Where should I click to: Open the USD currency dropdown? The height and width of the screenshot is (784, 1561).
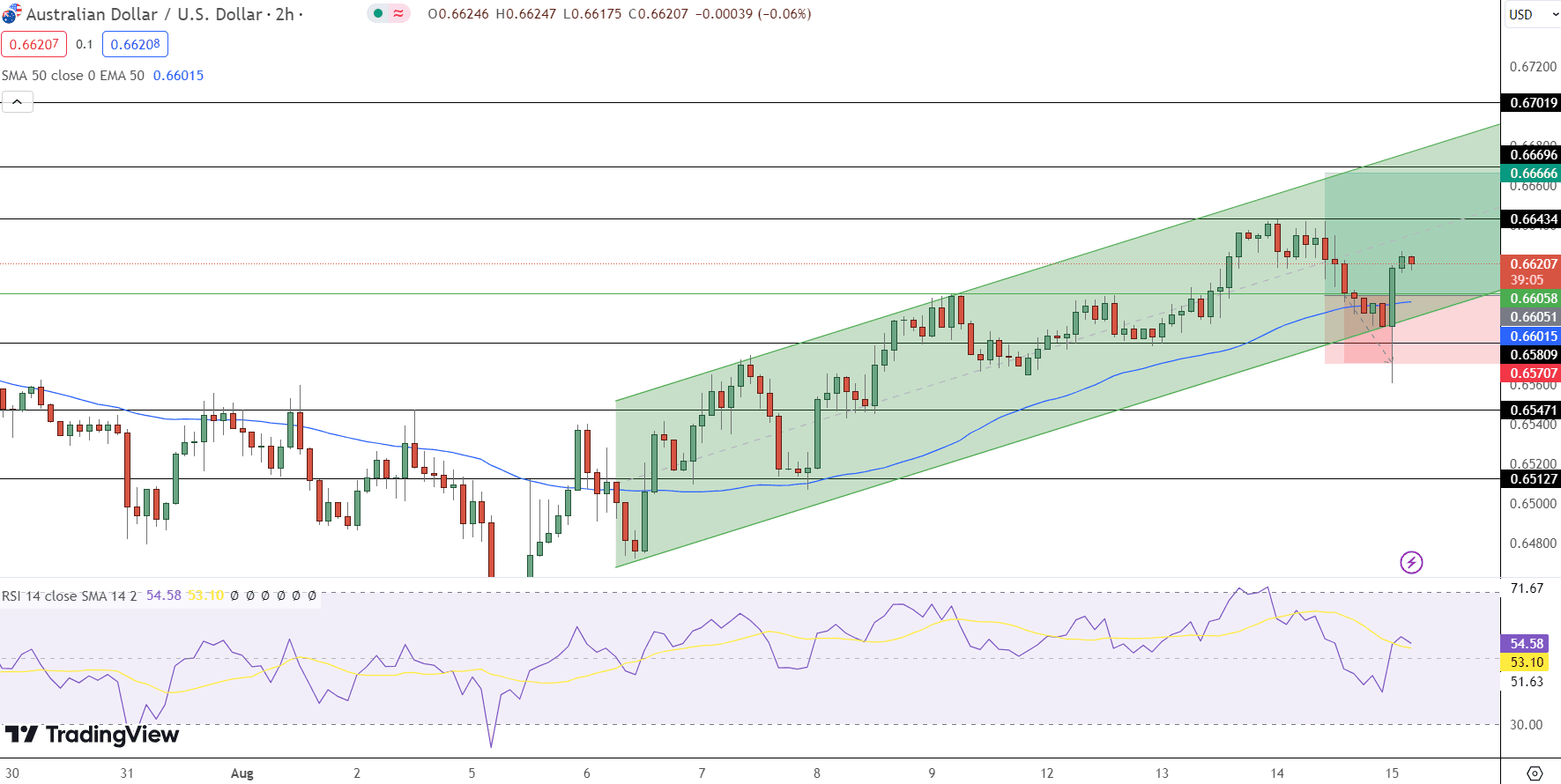point(1532,14)
